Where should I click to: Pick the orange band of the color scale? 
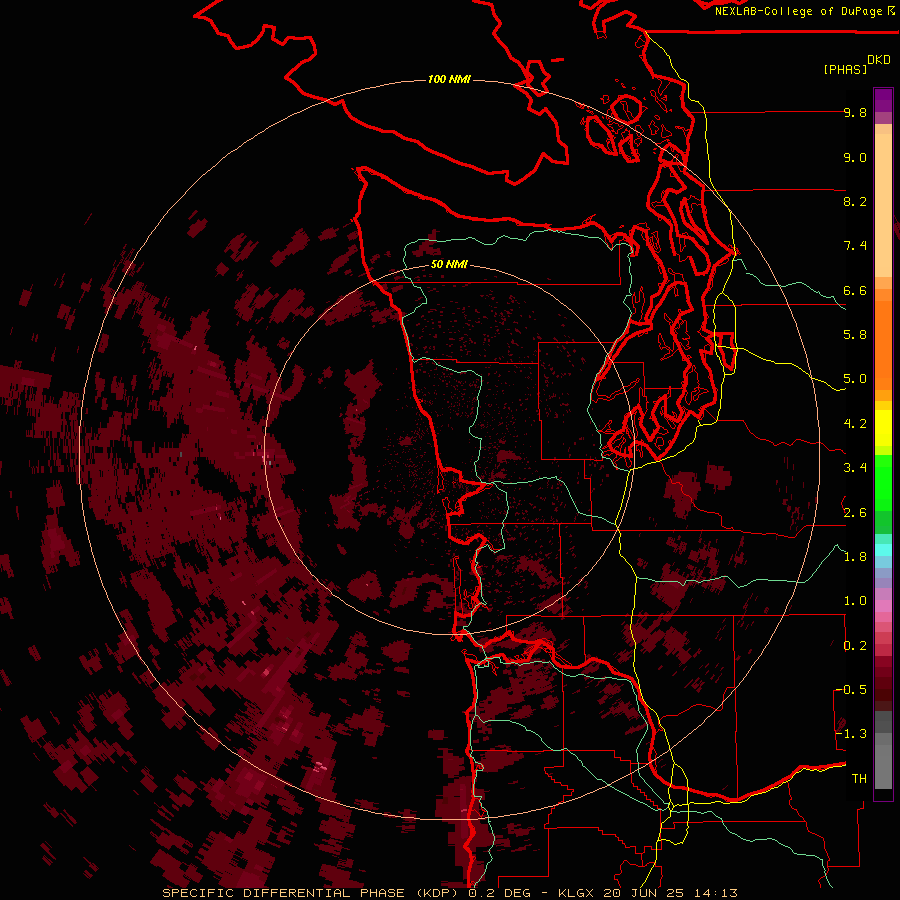[883, 345]
